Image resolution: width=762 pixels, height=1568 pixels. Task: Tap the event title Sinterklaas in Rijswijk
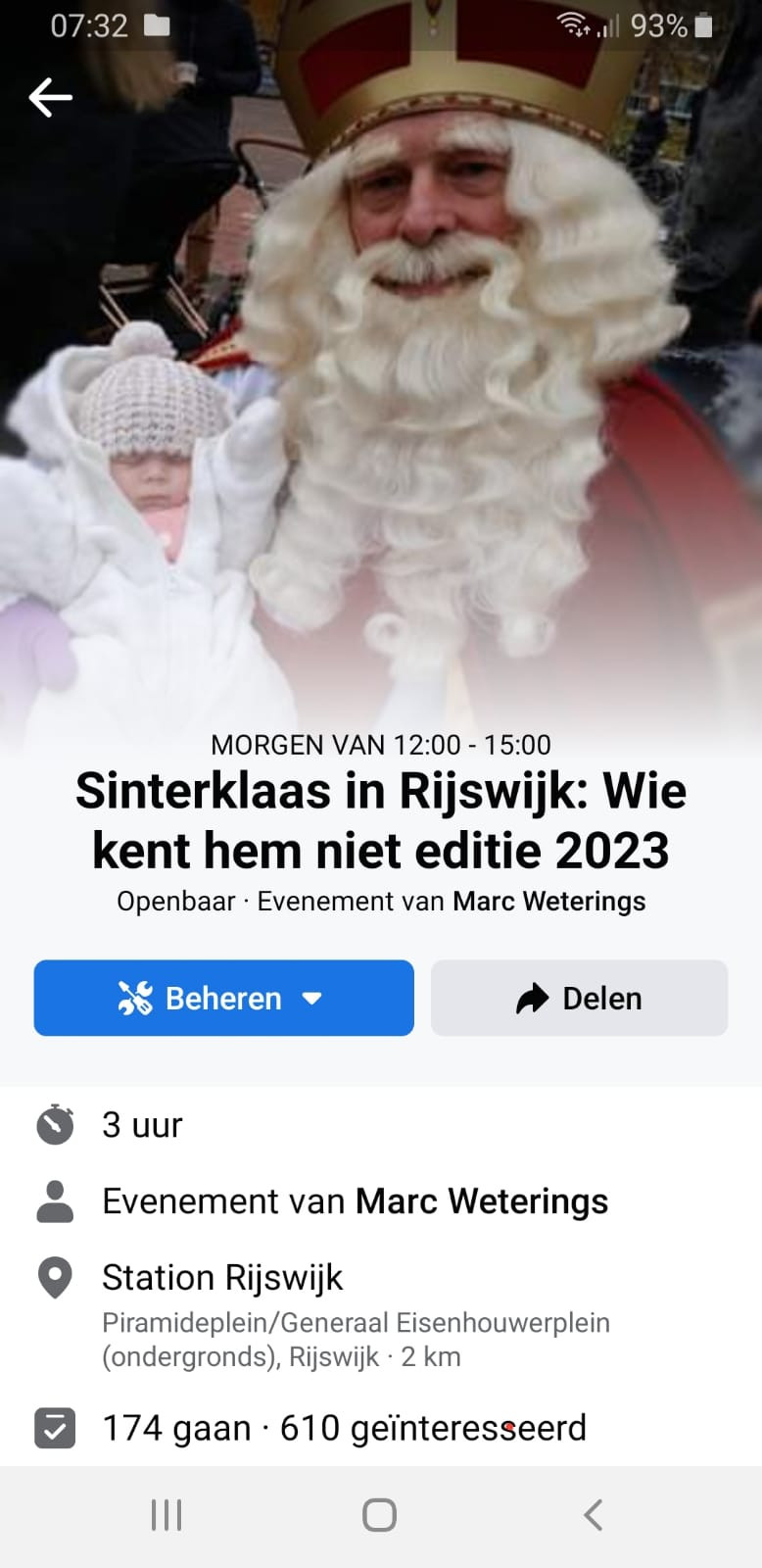pos(381,820)
